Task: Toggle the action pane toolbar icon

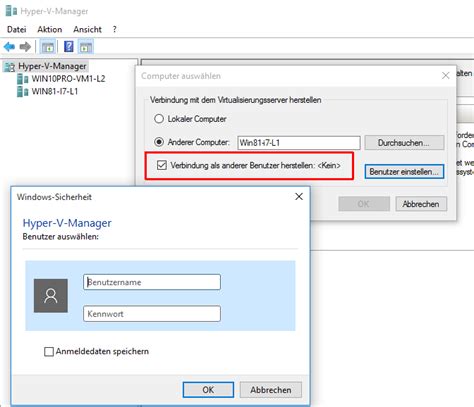Action: tap(86, 47)
